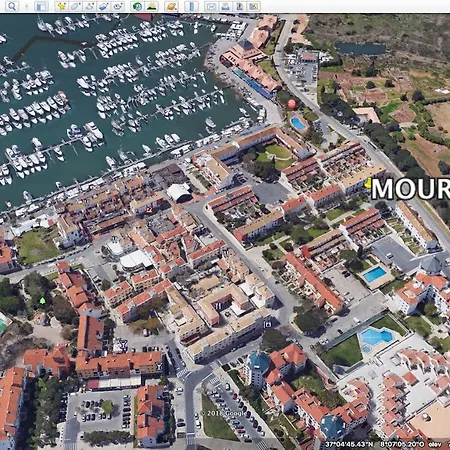Toggle the sidebar panel visibility button

pos(41,6)
